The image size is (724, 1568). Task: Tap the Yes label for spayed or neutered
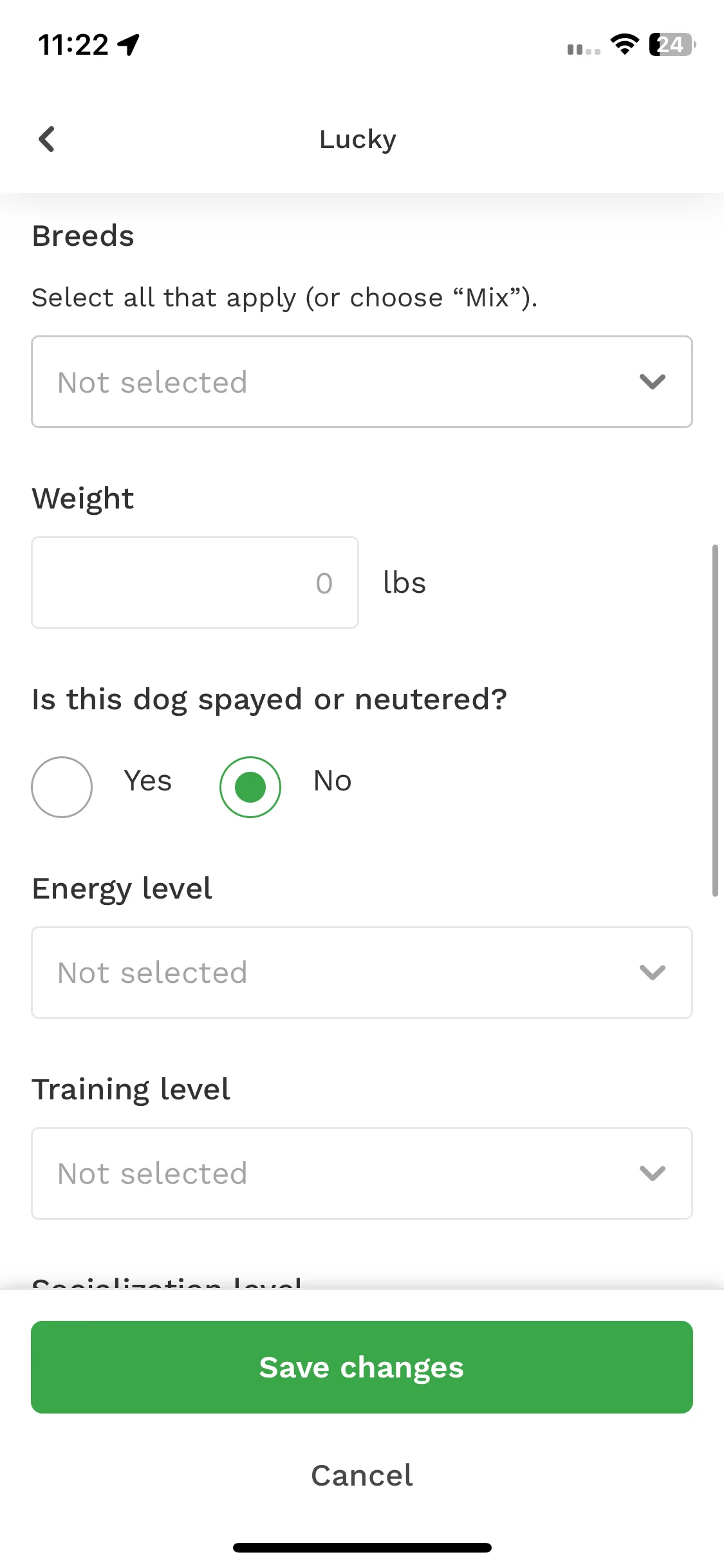click(x=148, y=781)
